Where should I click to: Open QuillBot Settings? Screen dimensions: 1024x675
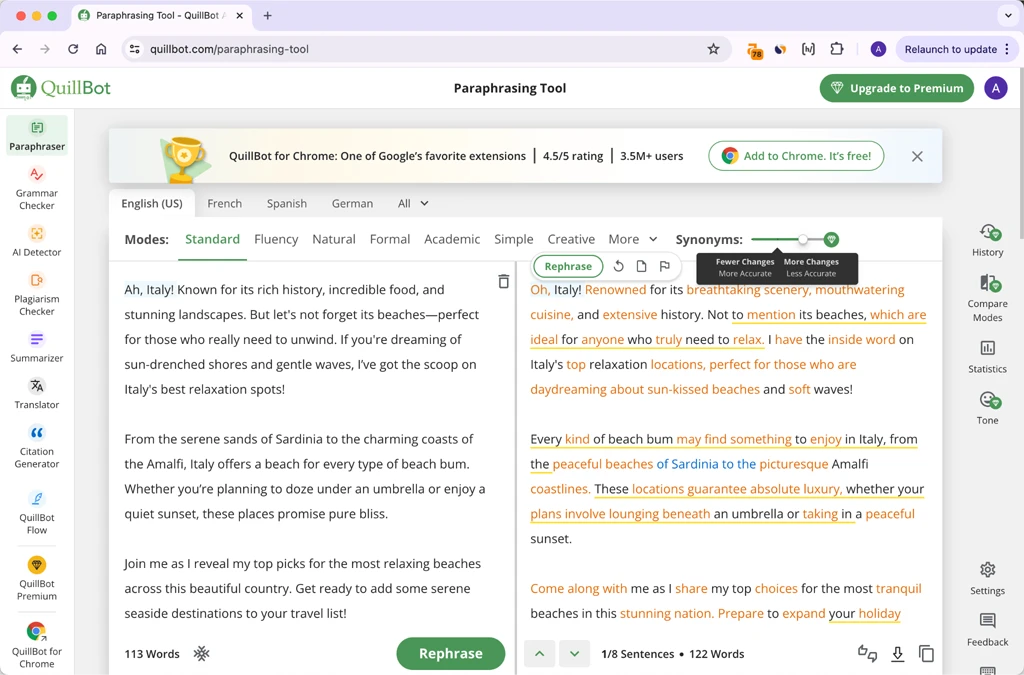[987, 578]
